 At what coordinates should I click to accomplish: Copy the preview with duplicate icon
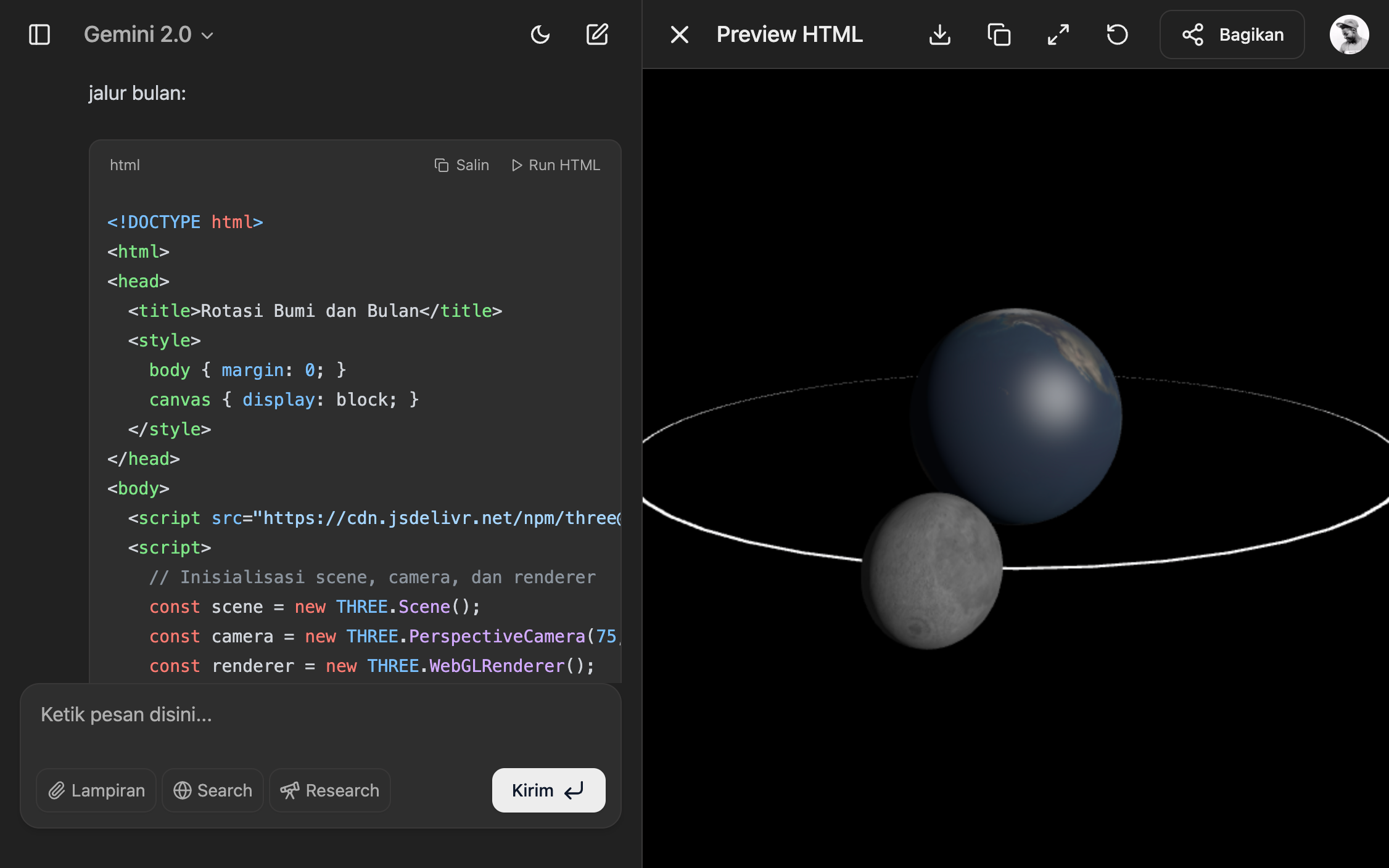(999, 35)
